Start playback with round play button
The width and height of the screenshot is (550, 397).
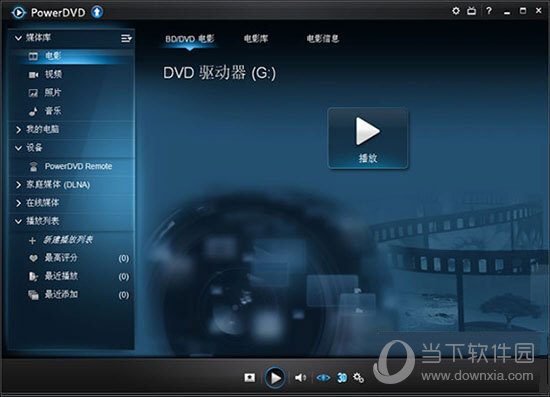(275, 378)
